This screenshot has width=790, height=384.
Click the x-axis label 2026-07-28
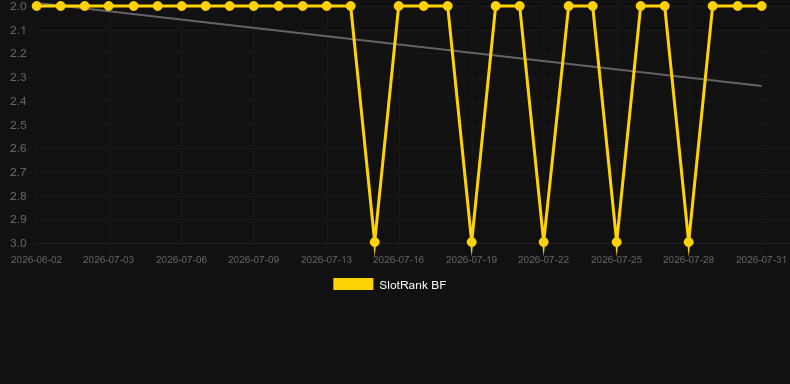pyautogui.click(x=689, y=260)
